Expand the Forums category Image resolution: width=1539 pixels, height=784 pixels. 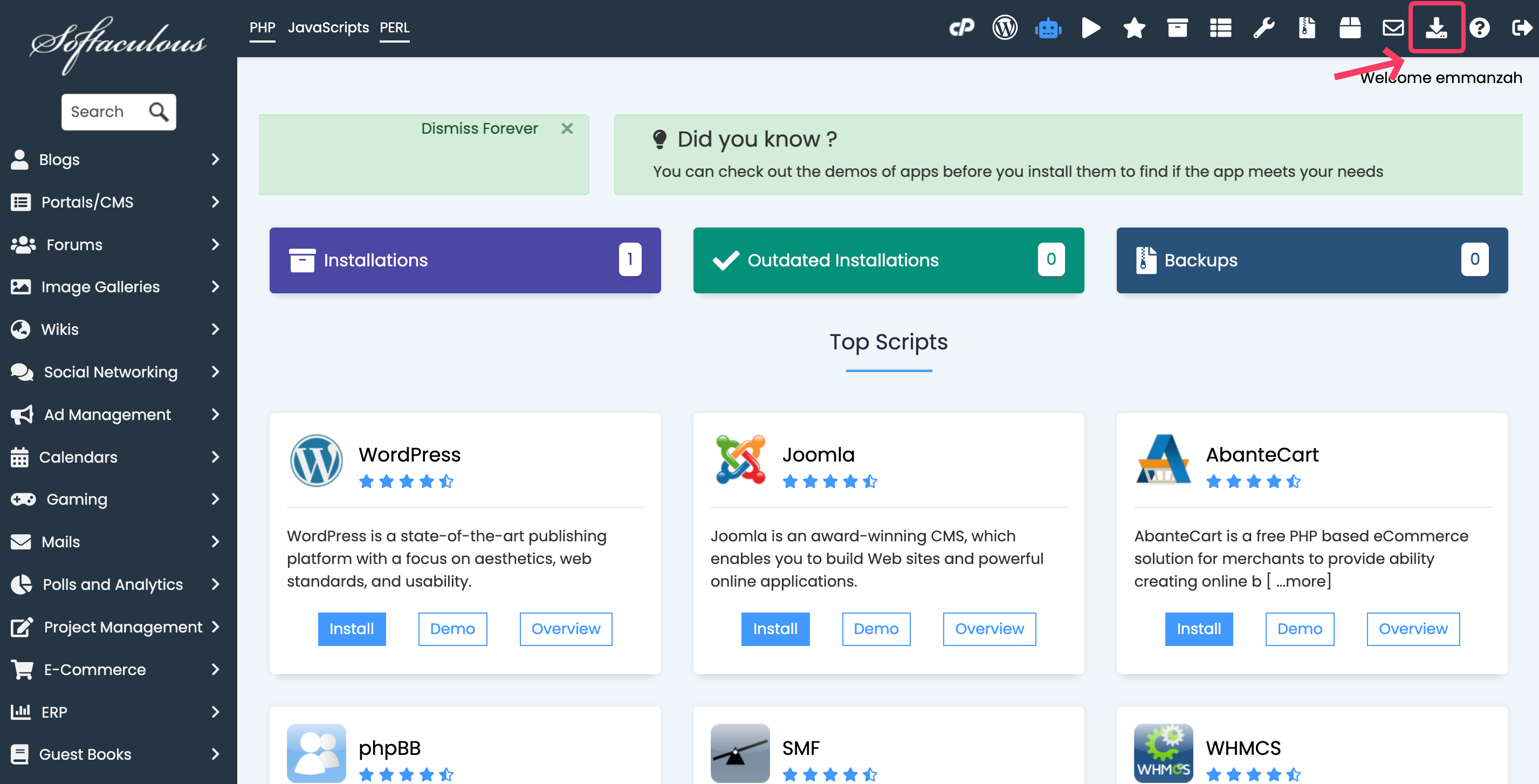pos(118,244)
